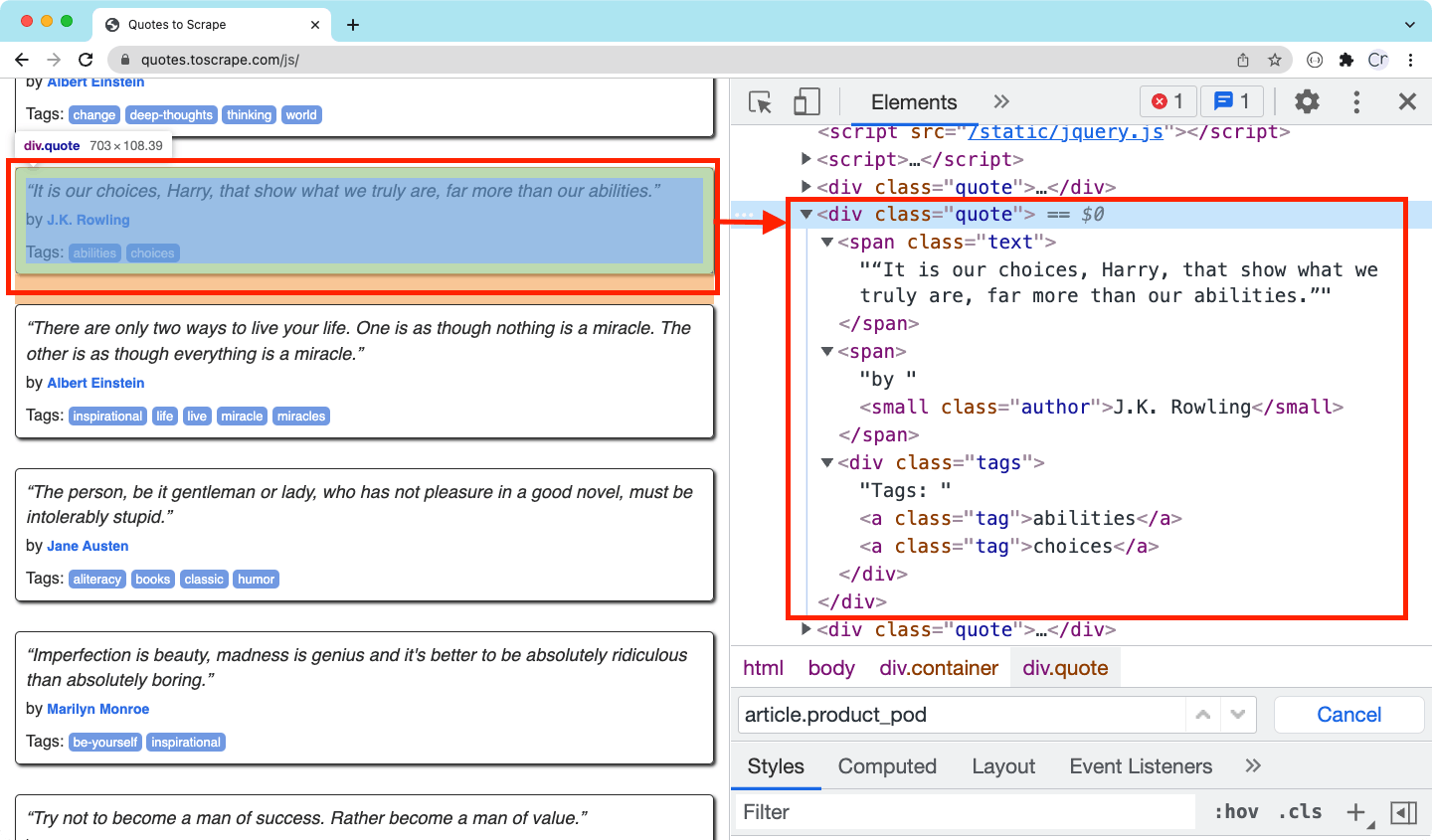Click the article.product_pod search field
Viewport: 1432px width, 840px height.
(x=960, y=715)
